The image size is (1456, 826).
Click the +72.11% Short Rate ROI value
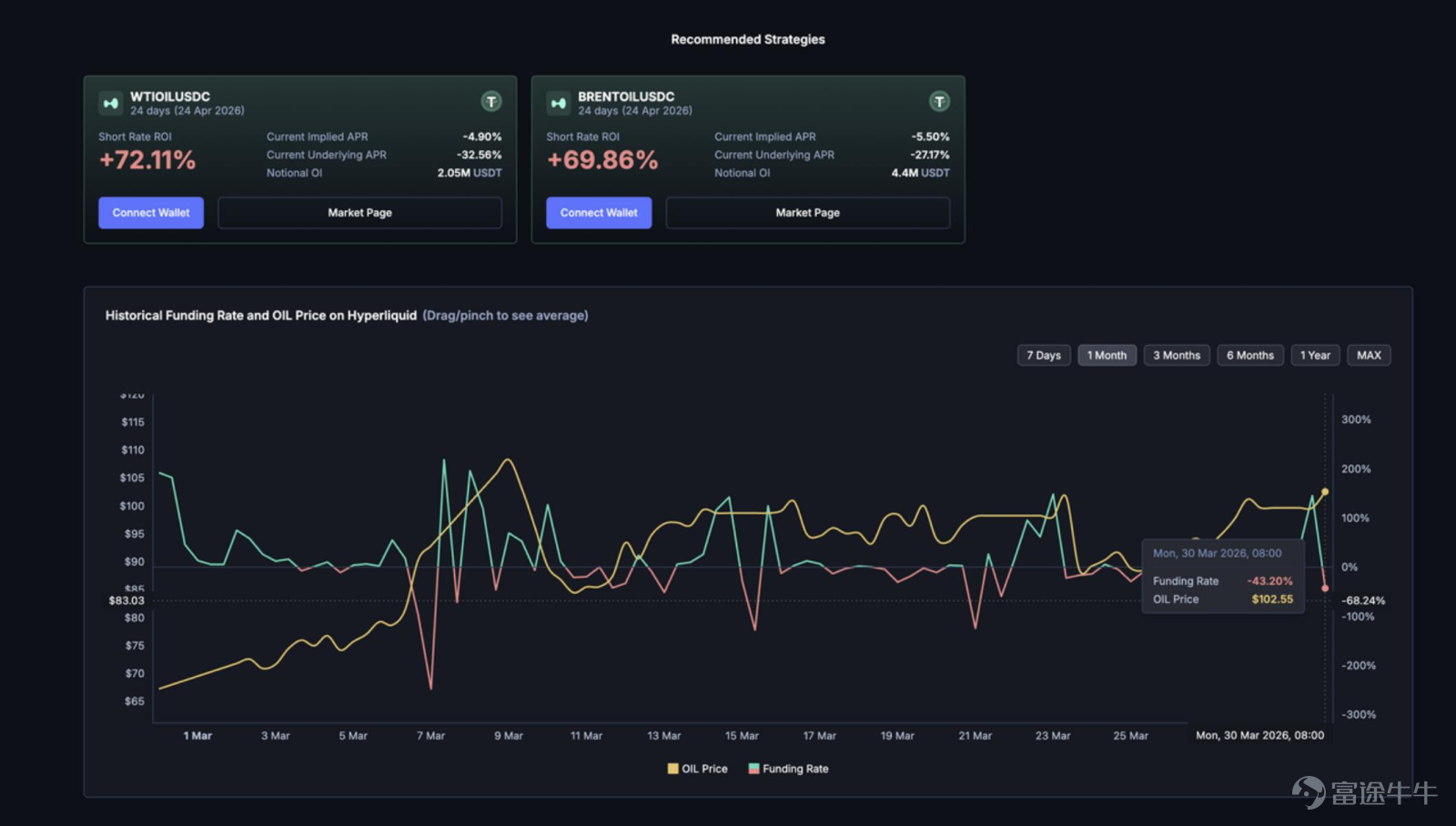pos(147,160)
